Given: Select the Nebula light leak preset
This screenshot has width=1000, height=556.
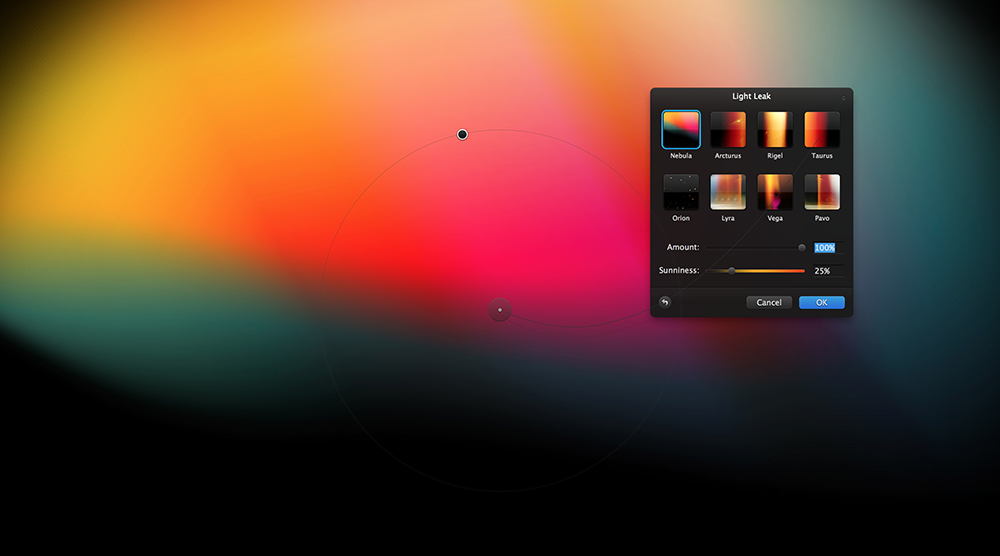Looking at the screenshot, I should (680, 129).
